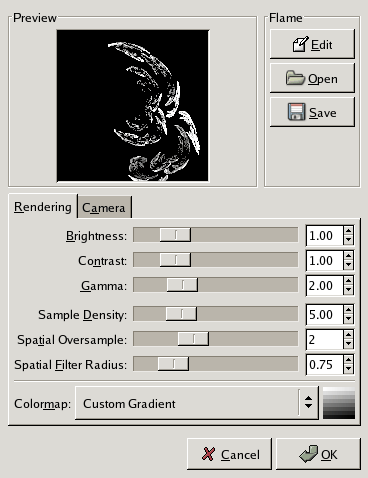Increase Brightness with the up arrow

point(348,231)
